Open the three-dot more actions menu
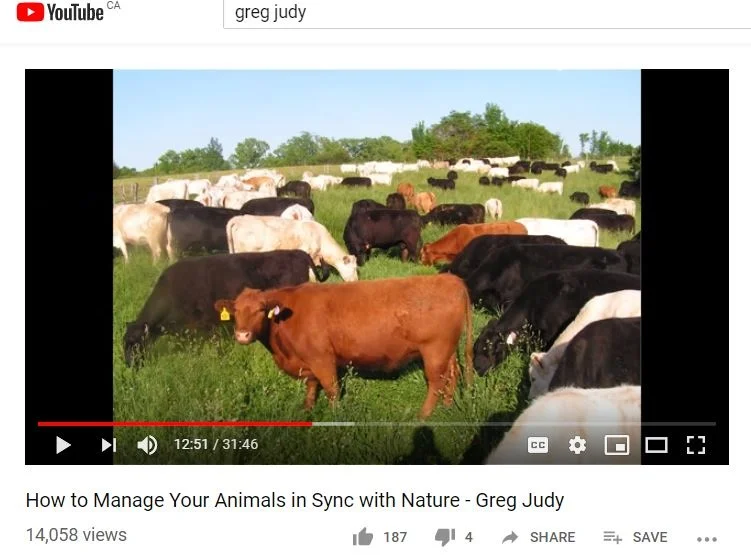Screen dimensions: 751x555 tap(707, 539)
